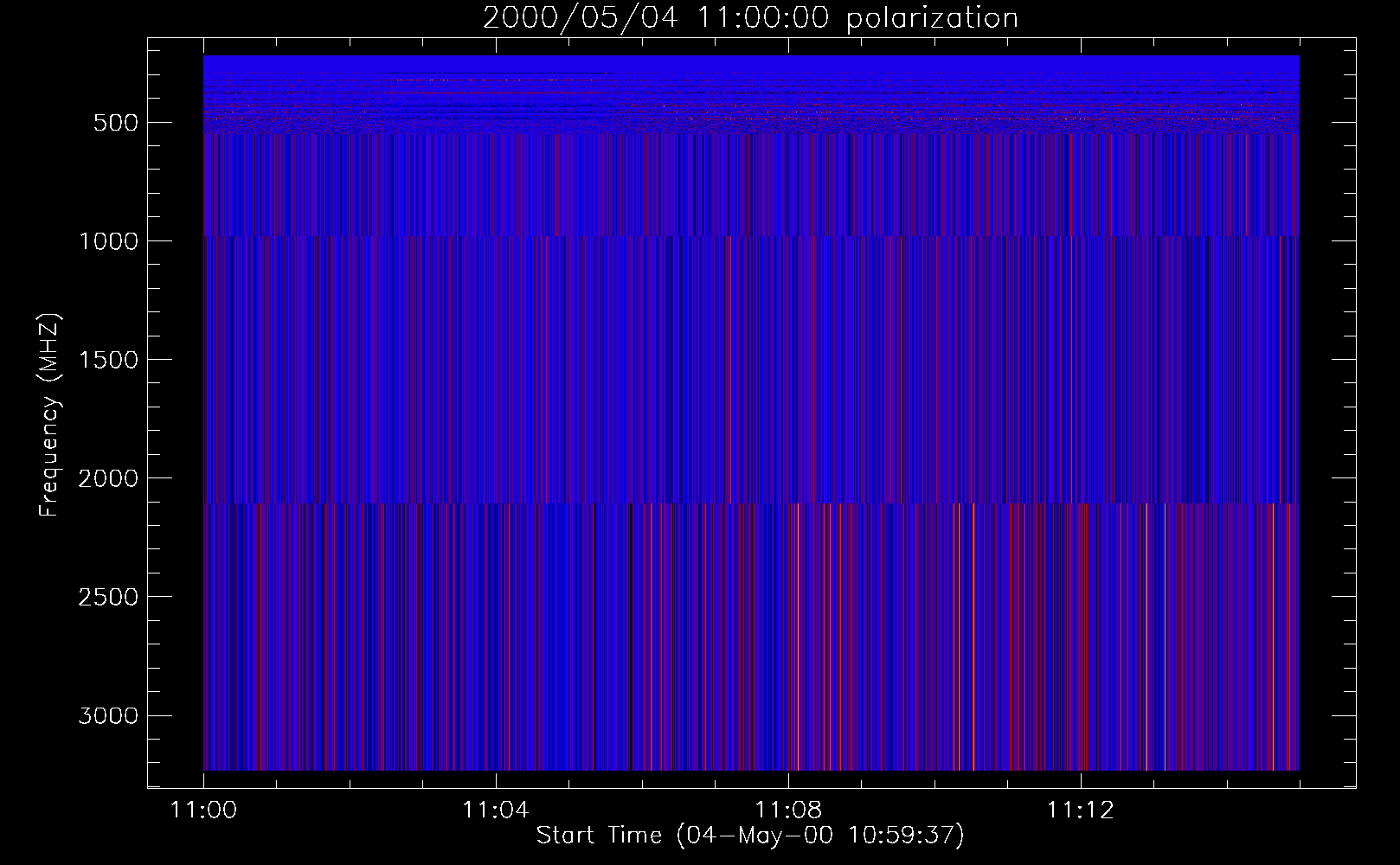Click the 'Frequency (MHZ)' y-axis label

tap(49, 415)
